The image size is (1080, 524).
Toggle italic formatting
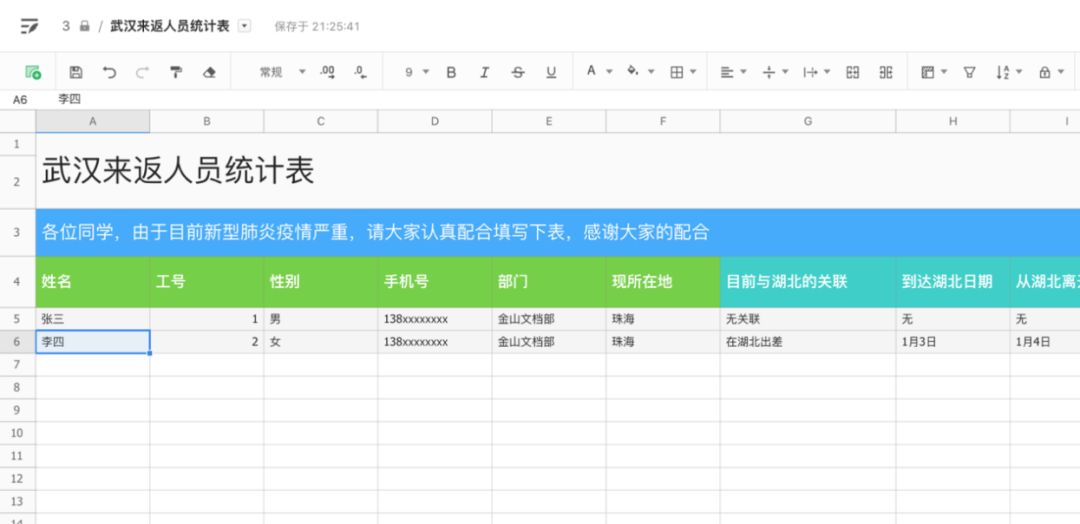click(484, 72)
